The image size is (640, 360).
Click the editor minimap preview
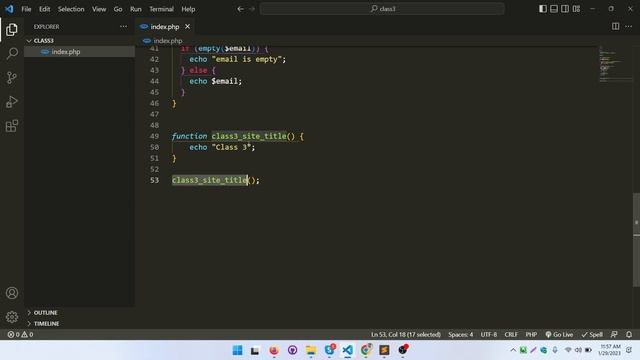615,65
